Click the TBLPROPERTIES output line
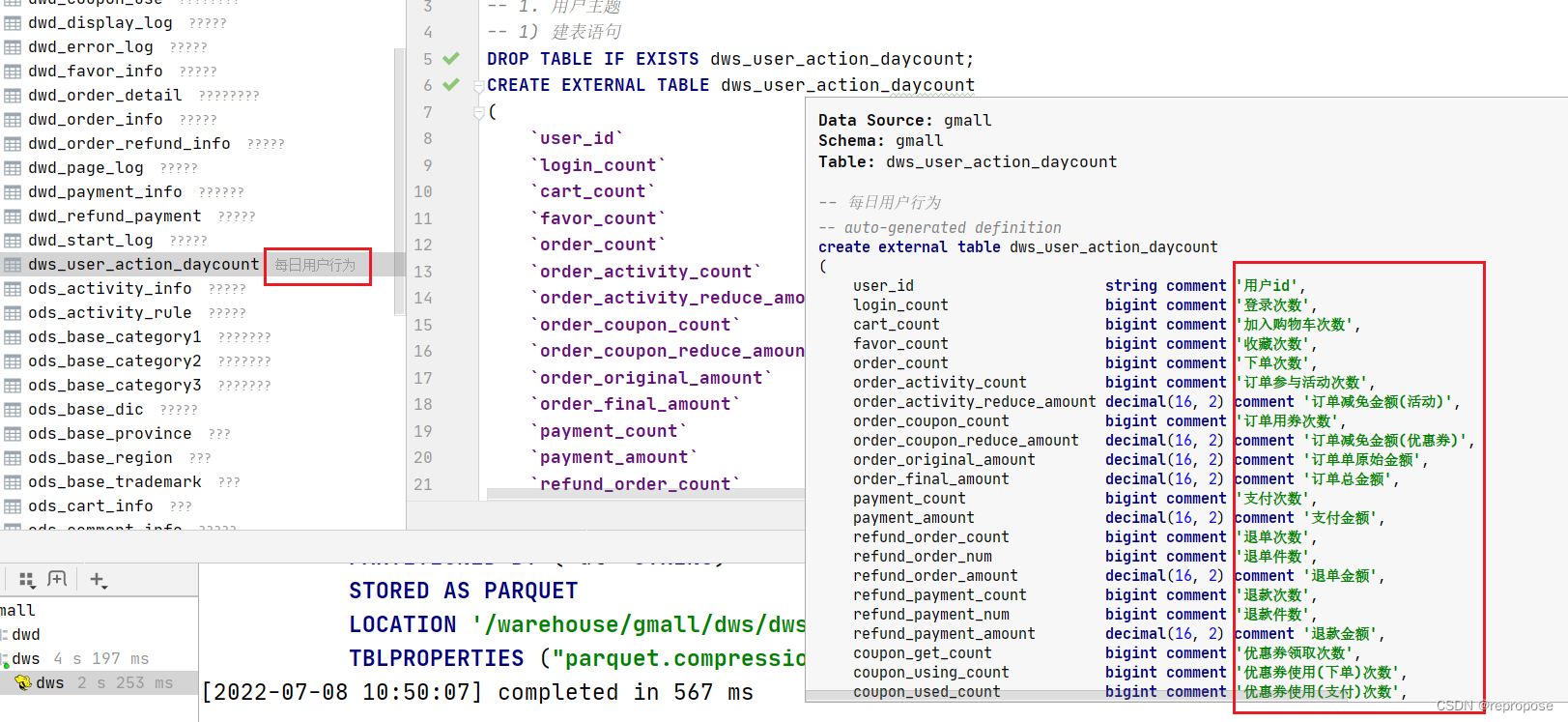 point(577,658)
